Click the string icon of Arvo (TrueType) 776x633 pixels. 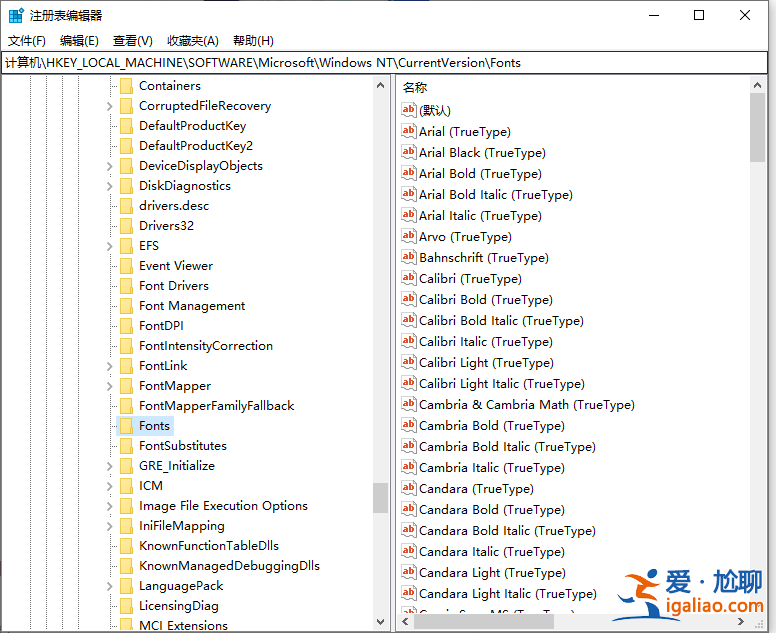coord(408,236)
